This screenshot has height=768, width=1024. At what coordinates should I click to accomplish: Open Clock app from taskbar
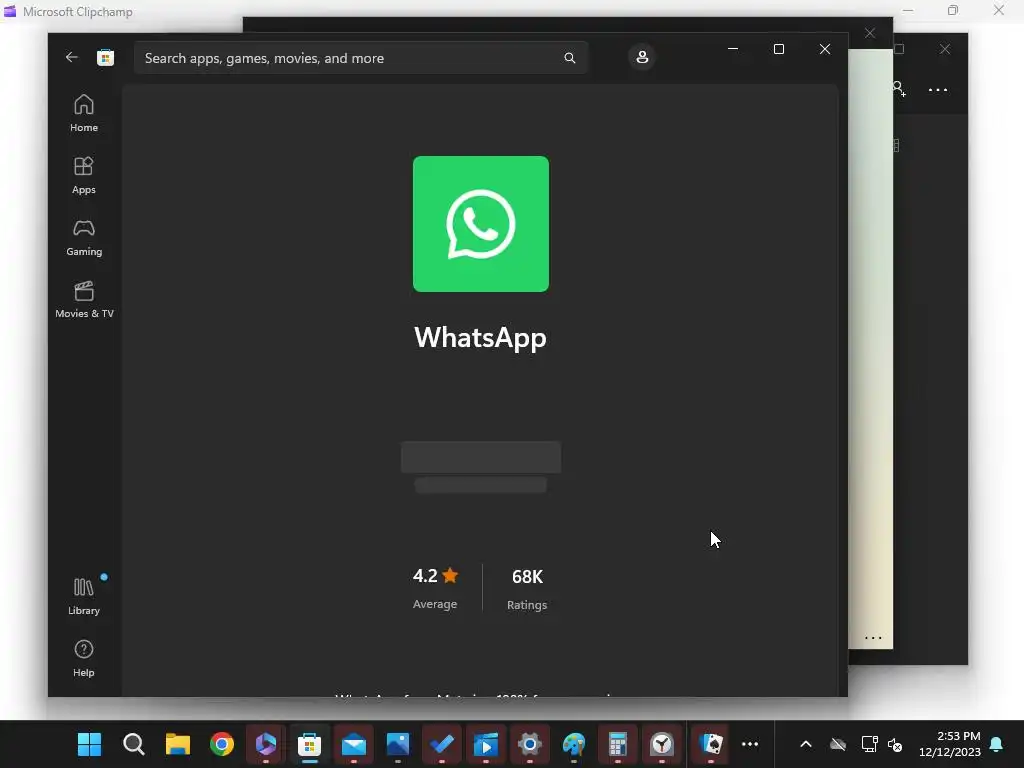(x=662, y=744)
